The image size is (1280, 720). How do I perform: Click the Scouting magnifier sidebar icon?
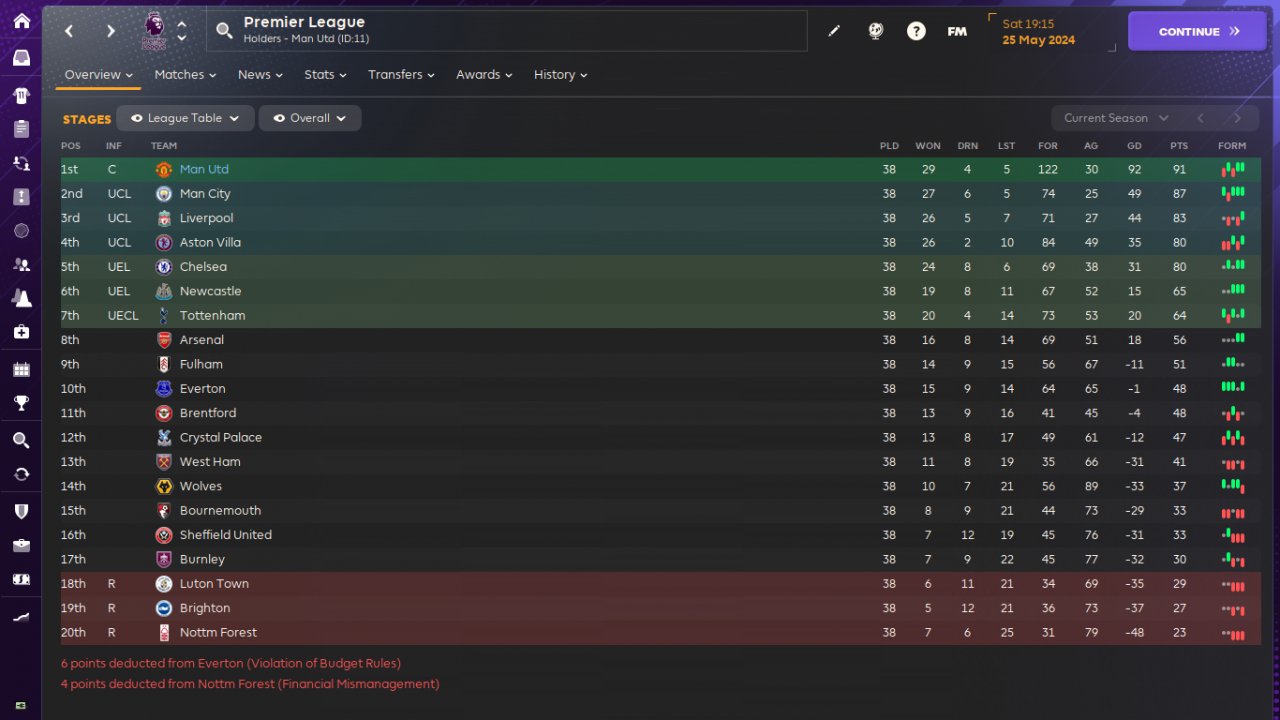(x=21, y=440)
